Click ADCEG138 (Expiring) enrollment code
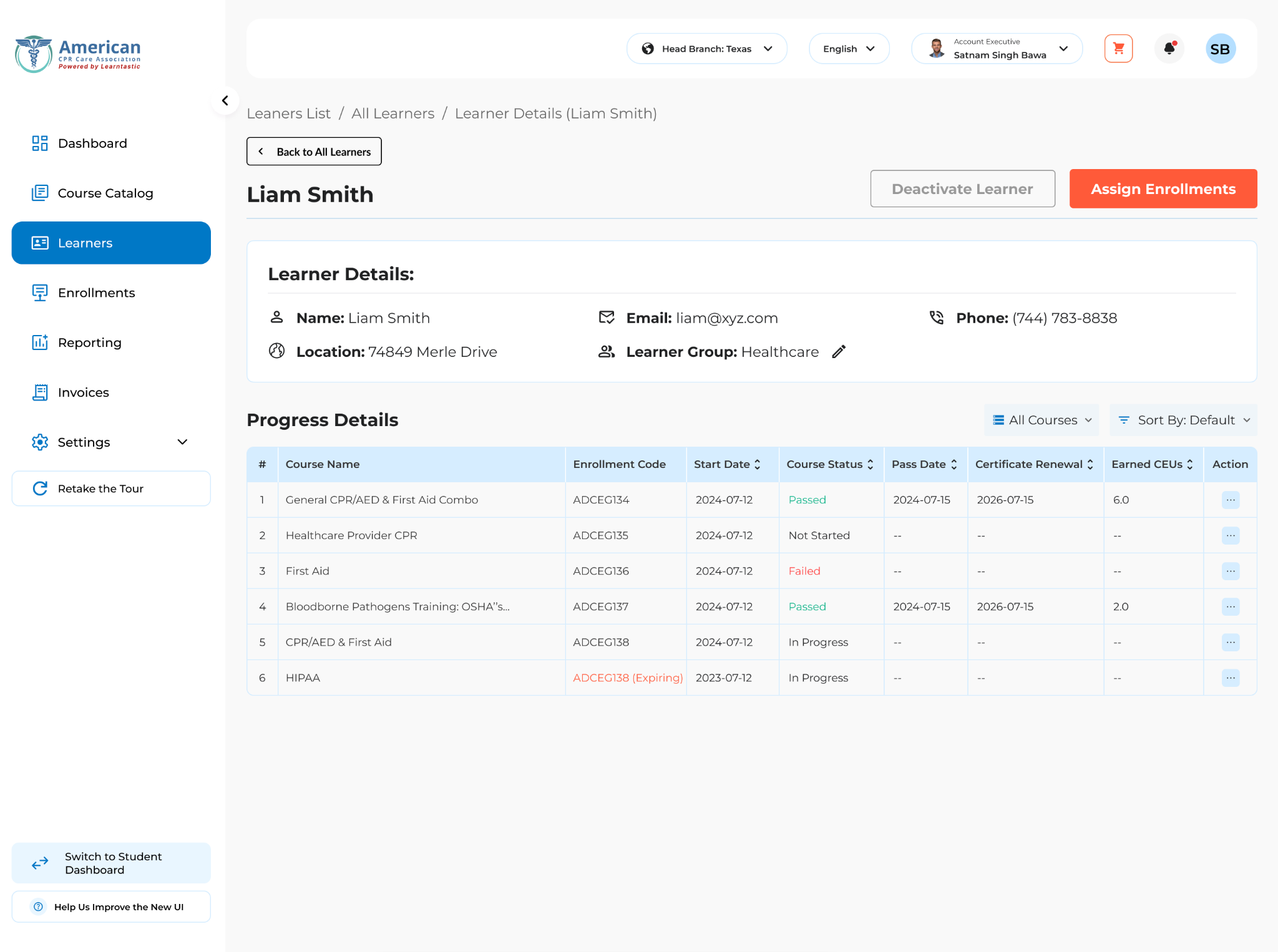 (628, 678)
